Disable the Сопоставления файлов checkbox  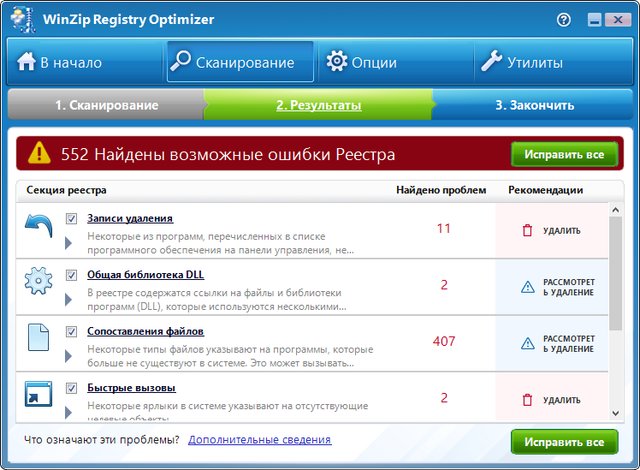(71, 331)
